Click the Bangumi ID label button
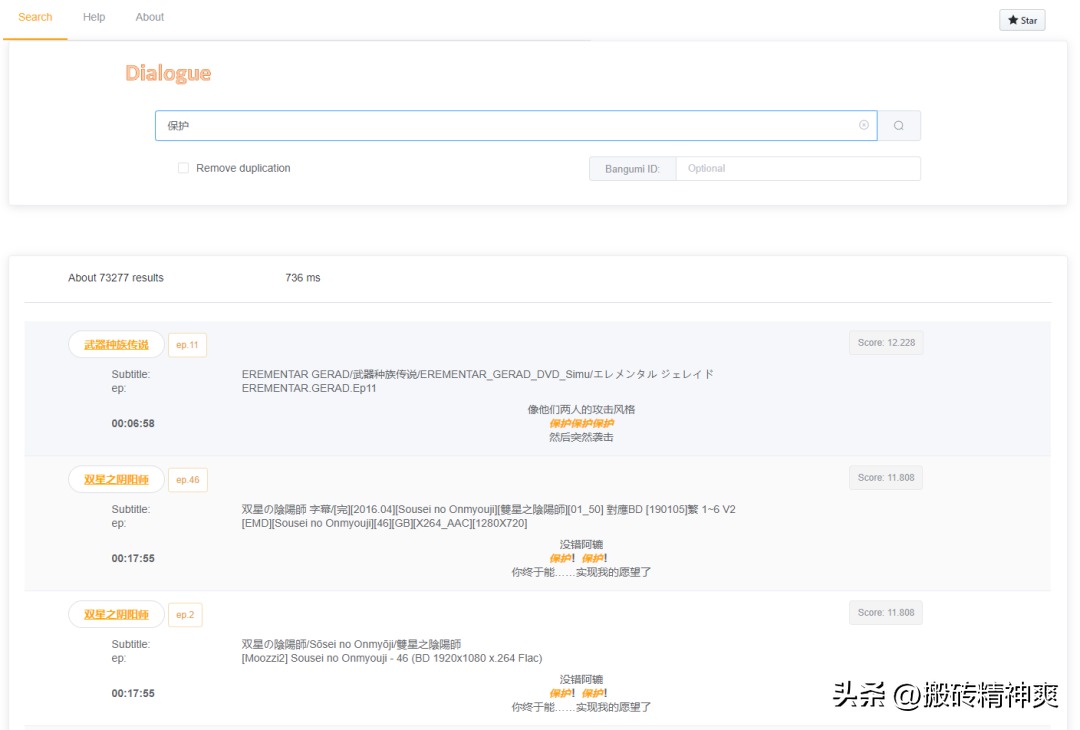 [632, 168]
